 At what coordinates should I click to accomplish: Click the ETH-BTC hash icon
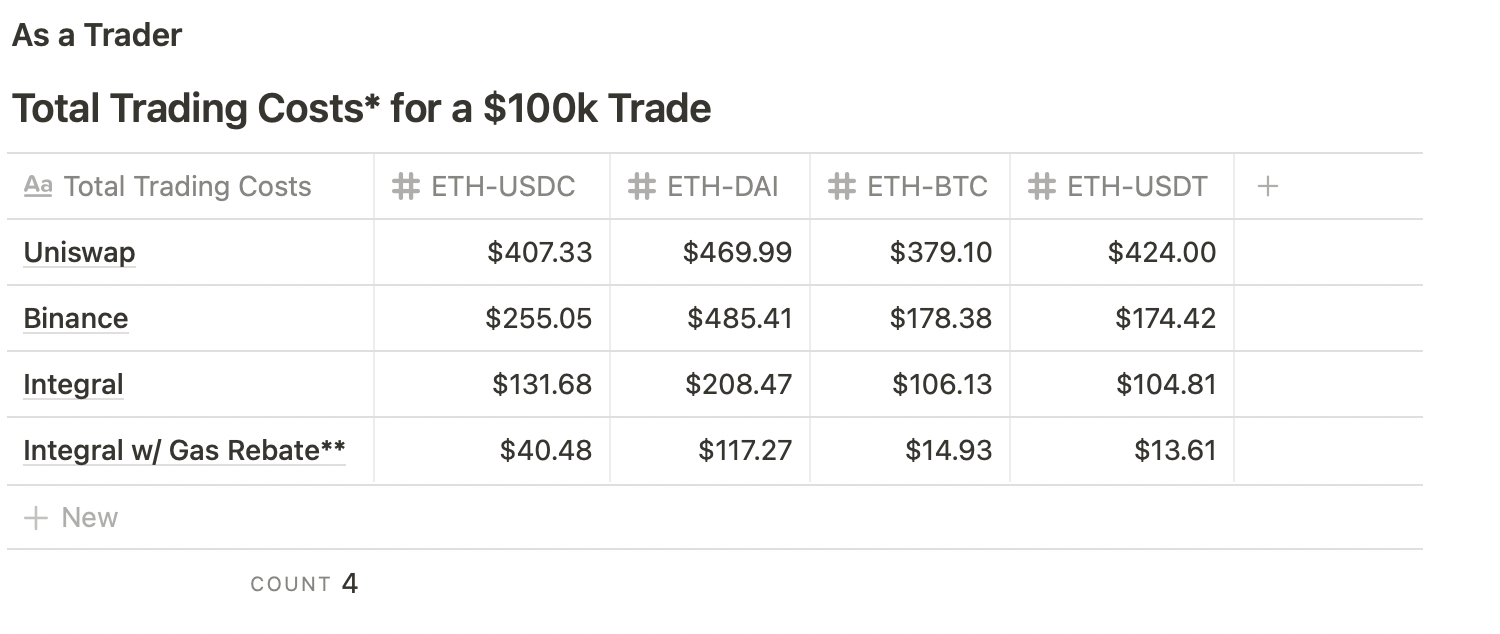pos(841,187)
